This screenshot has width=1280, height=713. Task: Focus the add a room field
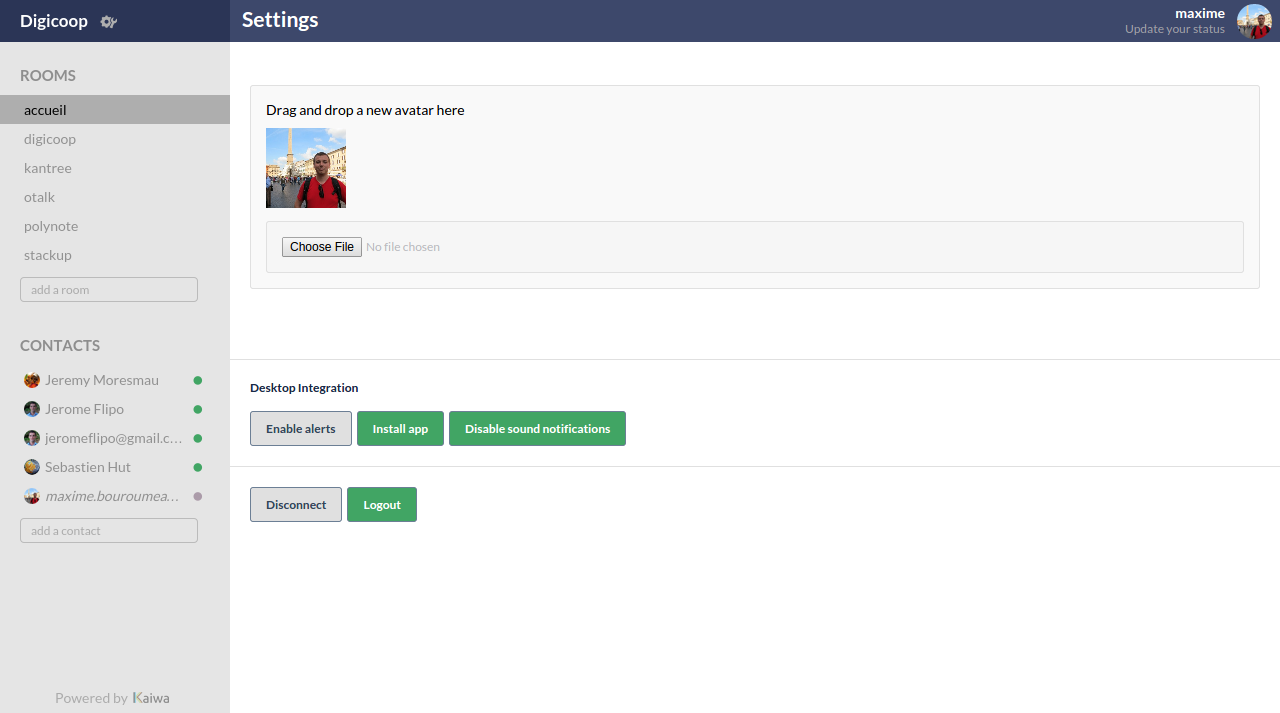[x=109, y=290]
